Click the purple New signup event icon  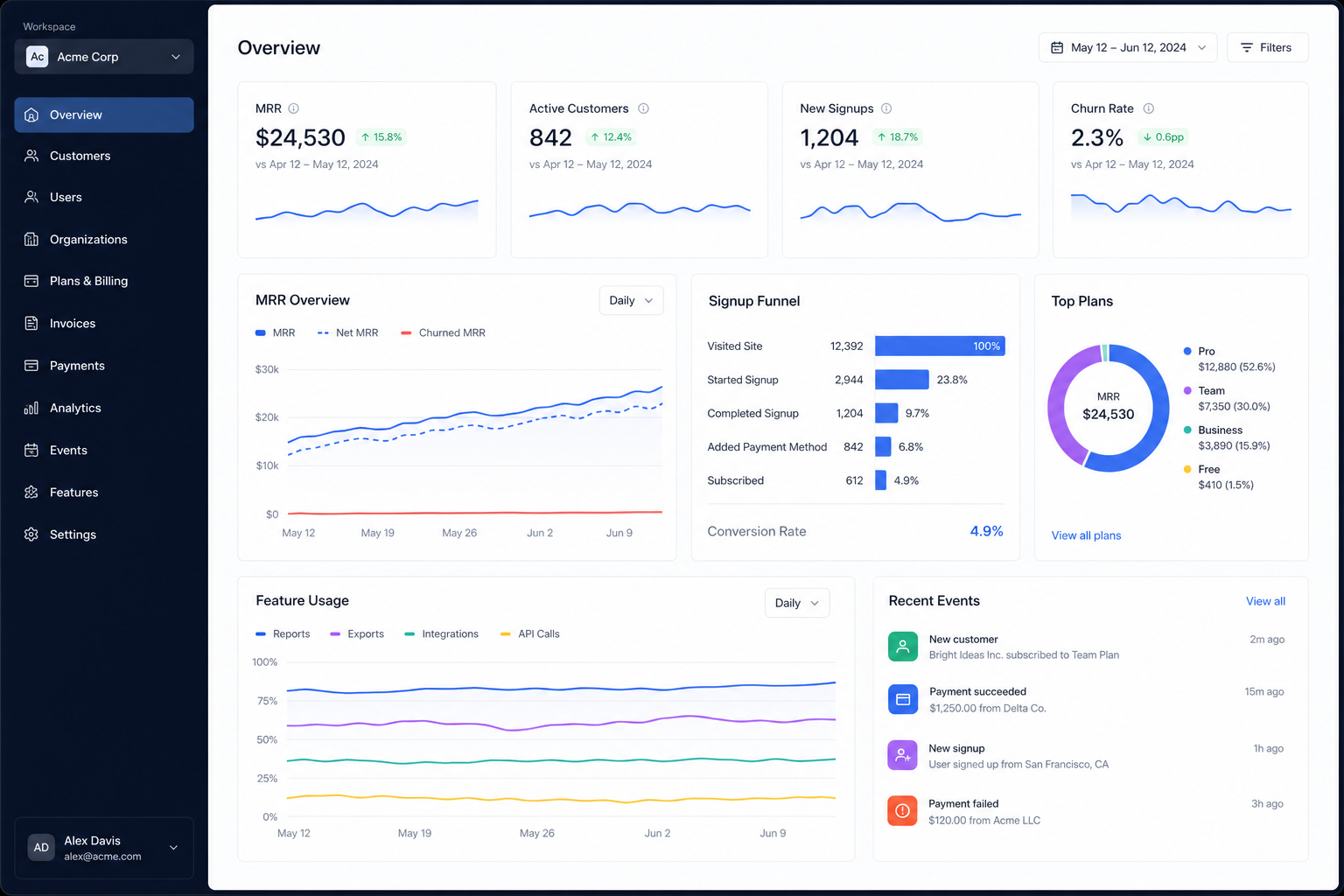tap(903, 755)
